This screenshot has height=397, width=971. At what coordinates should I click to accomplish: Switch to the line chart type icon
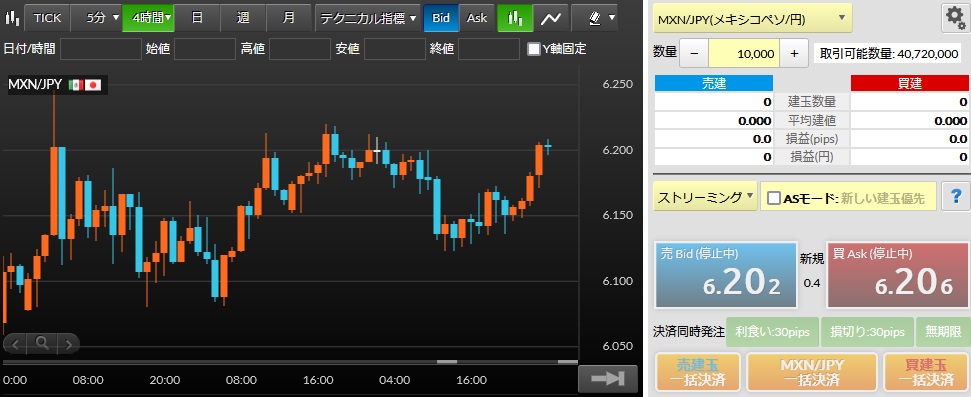point(550,18)
